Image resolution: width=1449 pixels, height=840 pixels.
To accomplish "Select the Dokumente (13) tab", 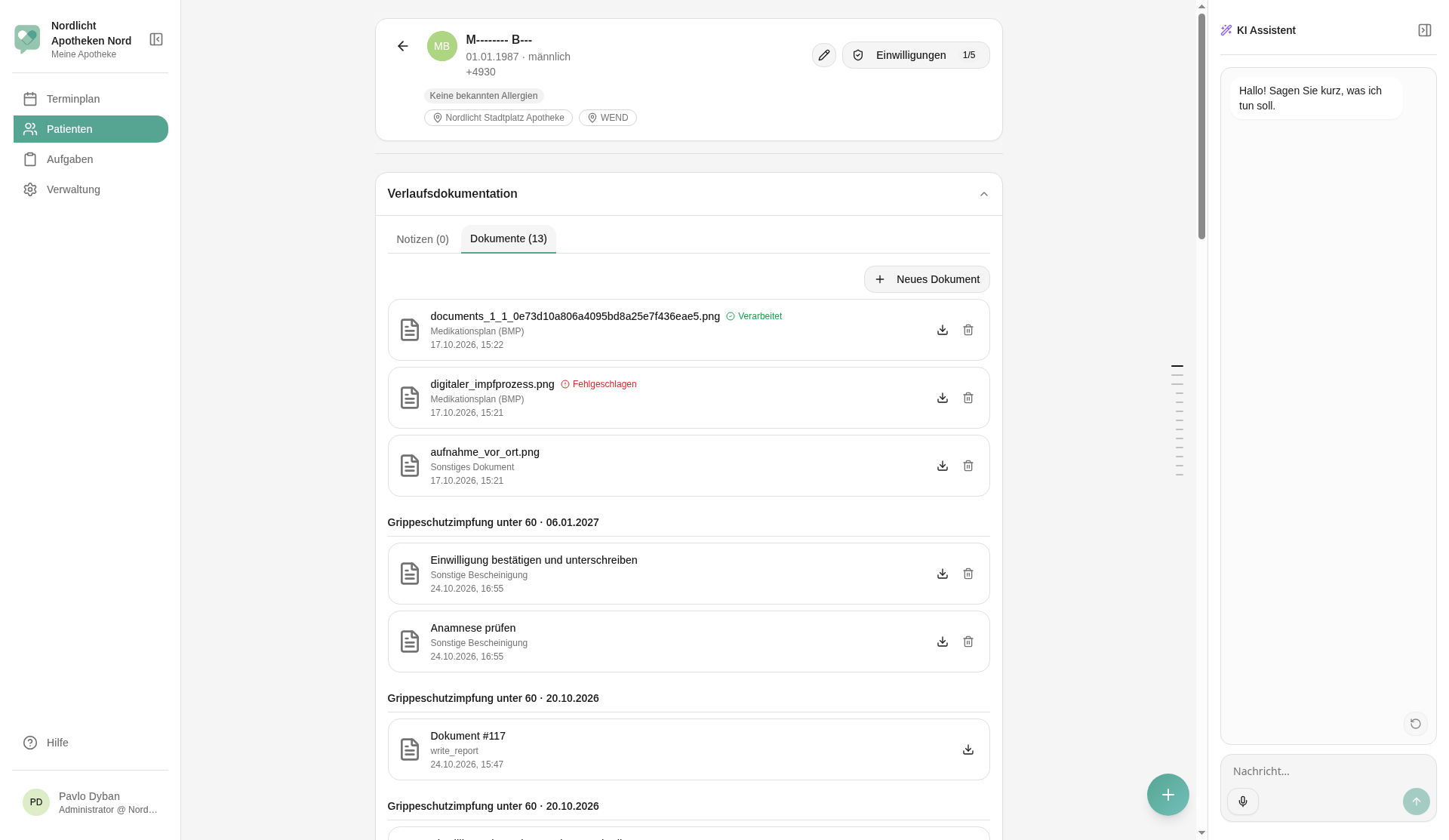I will pyautogui.click(x=509, y=238).
